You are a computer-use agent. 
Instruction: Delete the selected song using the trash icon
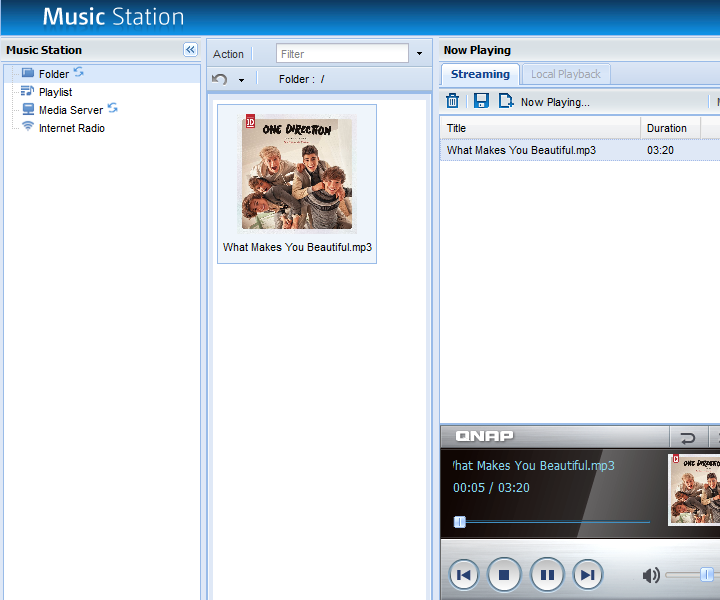click(452, 101)
